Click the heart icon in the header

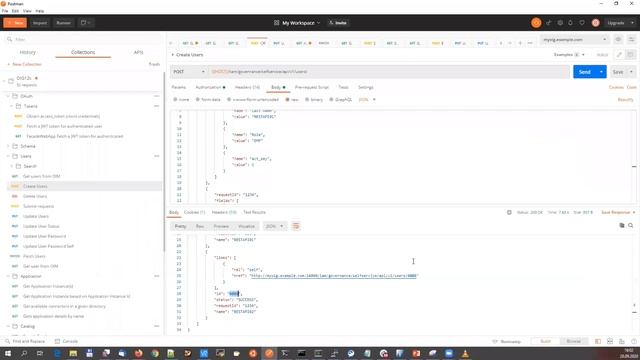582,23
